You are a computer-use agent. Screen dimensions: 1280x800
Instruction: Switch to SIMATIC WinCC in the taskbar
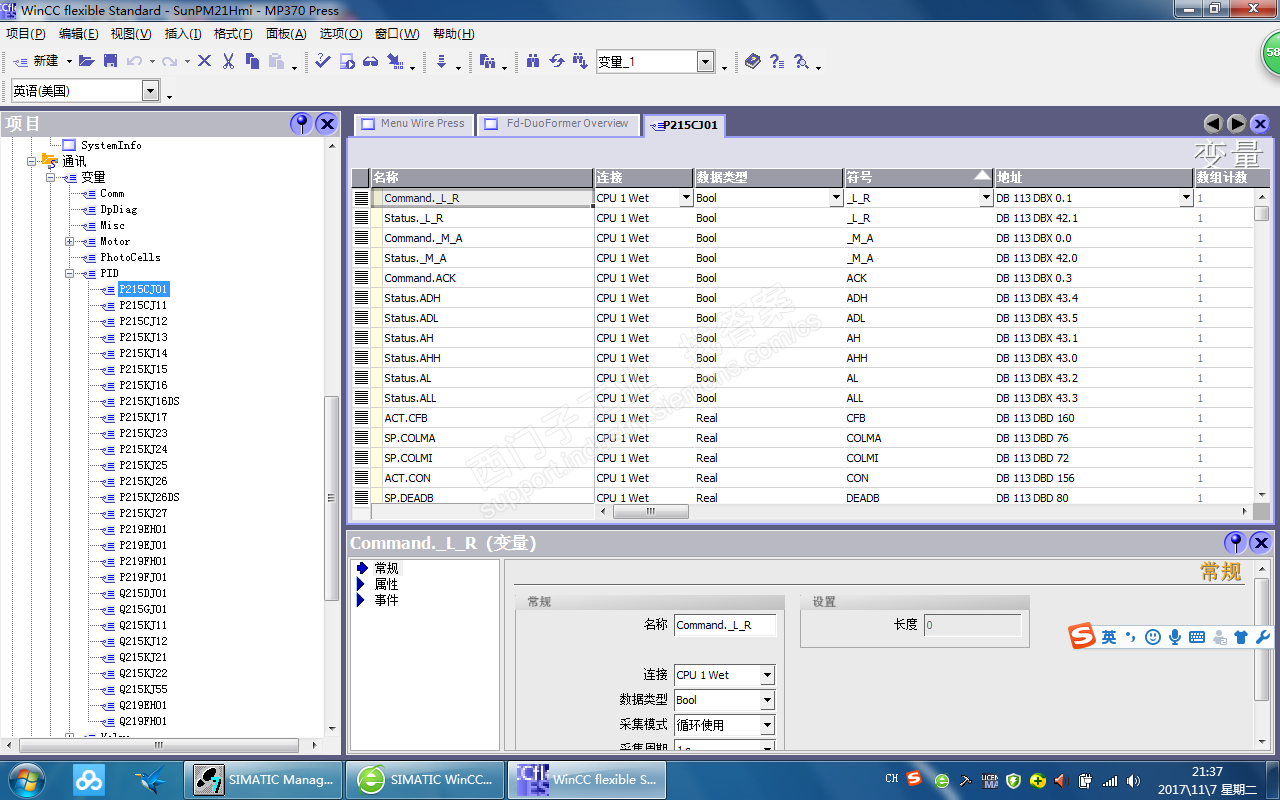click(427, 779)
